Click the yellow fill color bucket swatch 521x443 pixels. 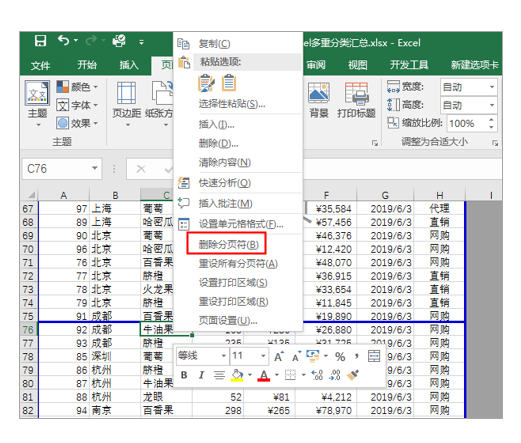[237, 376]
